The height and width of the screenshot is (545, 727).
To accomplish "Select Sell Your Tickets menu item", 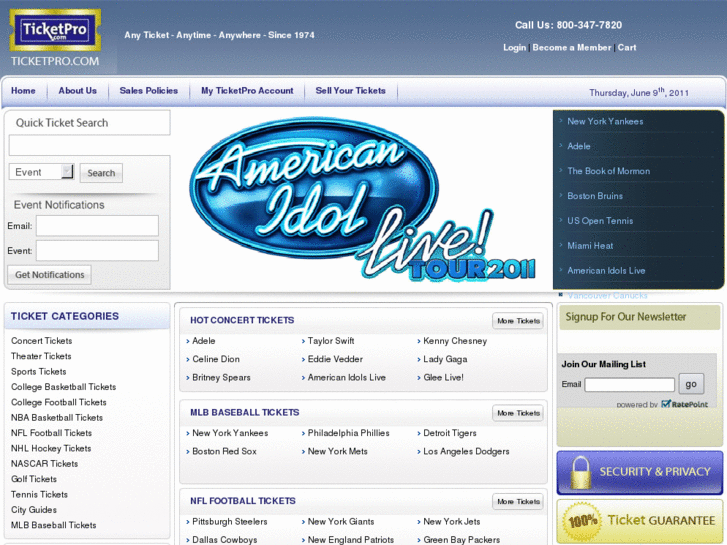I will coord(351,91).
